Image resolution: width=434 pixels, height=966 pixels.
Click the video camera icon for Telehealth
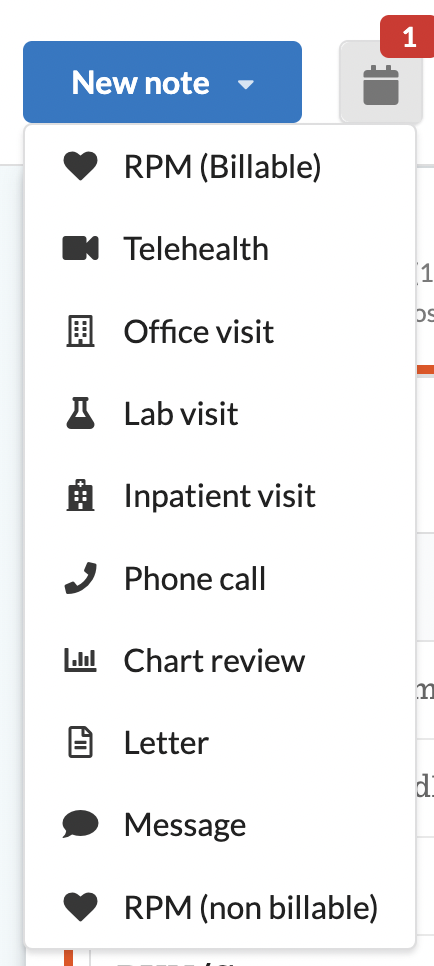point(80,249)
